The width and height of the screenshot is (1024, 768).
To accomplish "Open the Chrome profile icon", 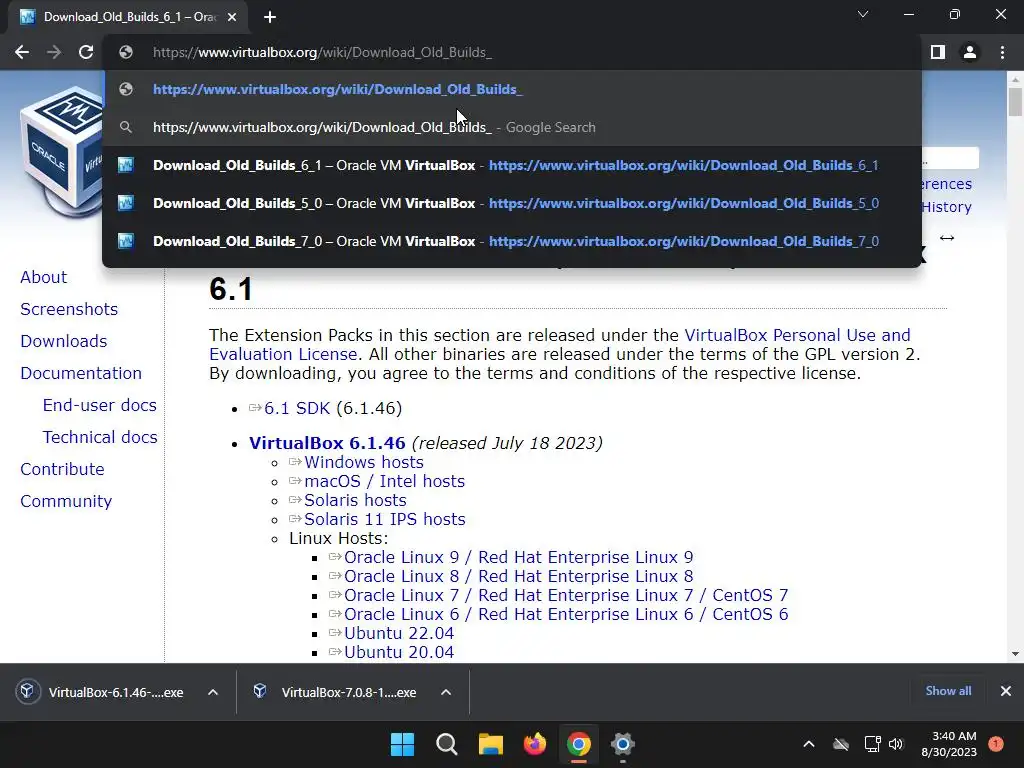I will coord(970,52).
